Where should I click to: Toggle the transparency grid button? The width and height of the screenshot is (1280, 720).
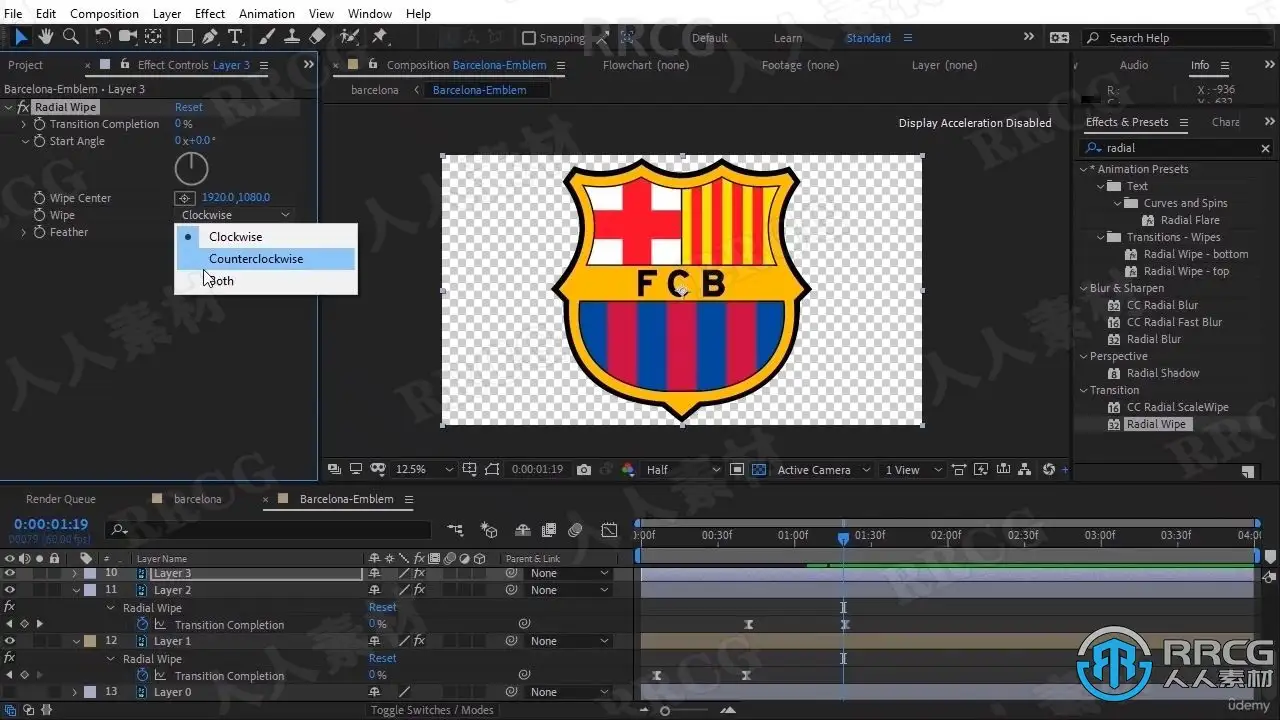[759, 469]
